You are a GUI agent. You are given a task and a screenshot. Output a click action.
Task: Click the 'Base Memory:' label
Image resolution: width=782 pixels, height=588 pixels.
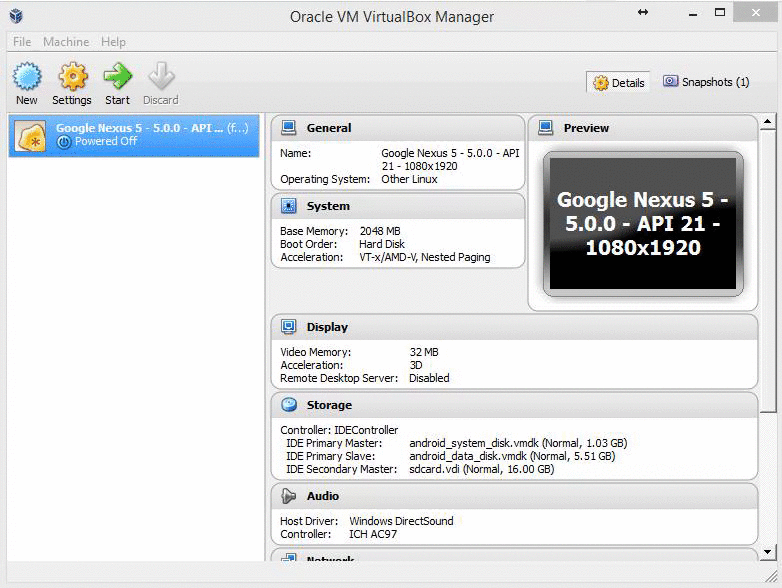(314, 231)
